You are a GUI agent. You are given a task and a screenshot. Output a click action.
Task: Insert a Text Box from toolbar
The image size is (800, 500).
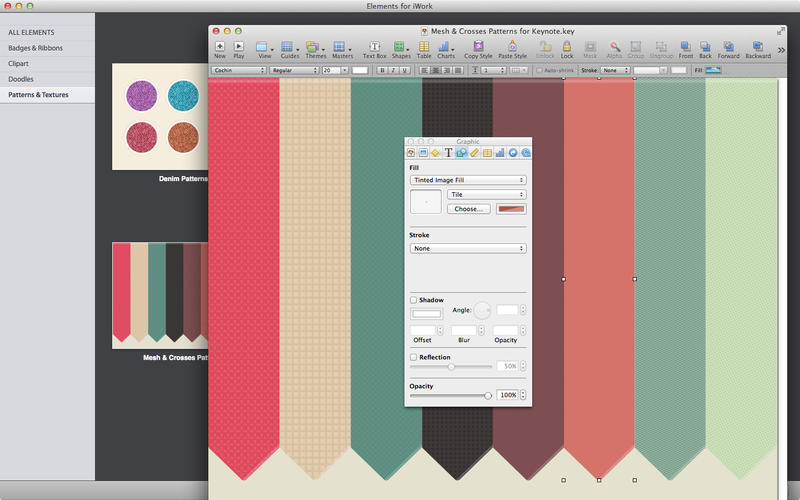coord(374,47)
